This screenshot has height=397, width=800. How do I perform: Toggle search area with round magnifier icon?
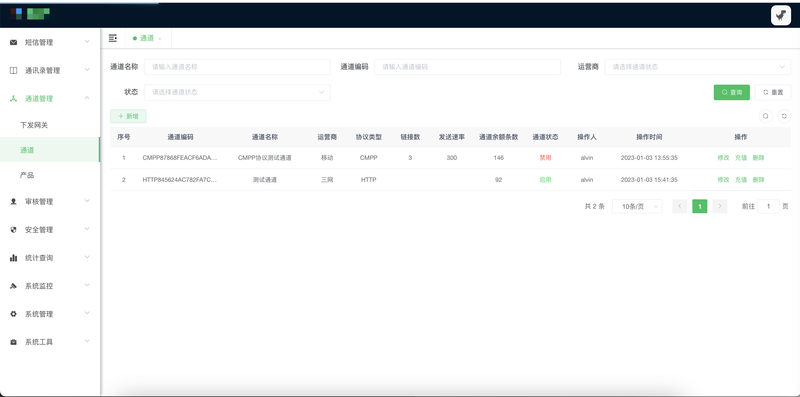point(765,116)
